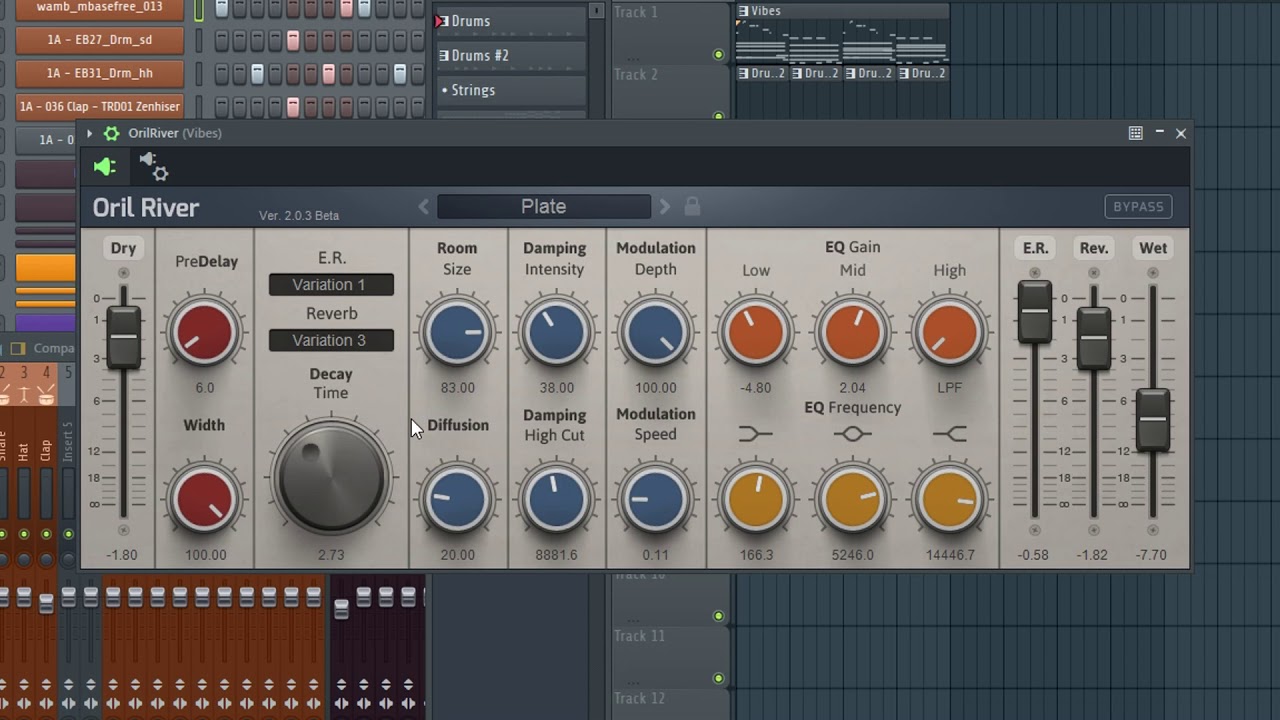This screenshot has width=1280, height=720.
Task: Select the Drums #2 pattern
Action: 511,56
